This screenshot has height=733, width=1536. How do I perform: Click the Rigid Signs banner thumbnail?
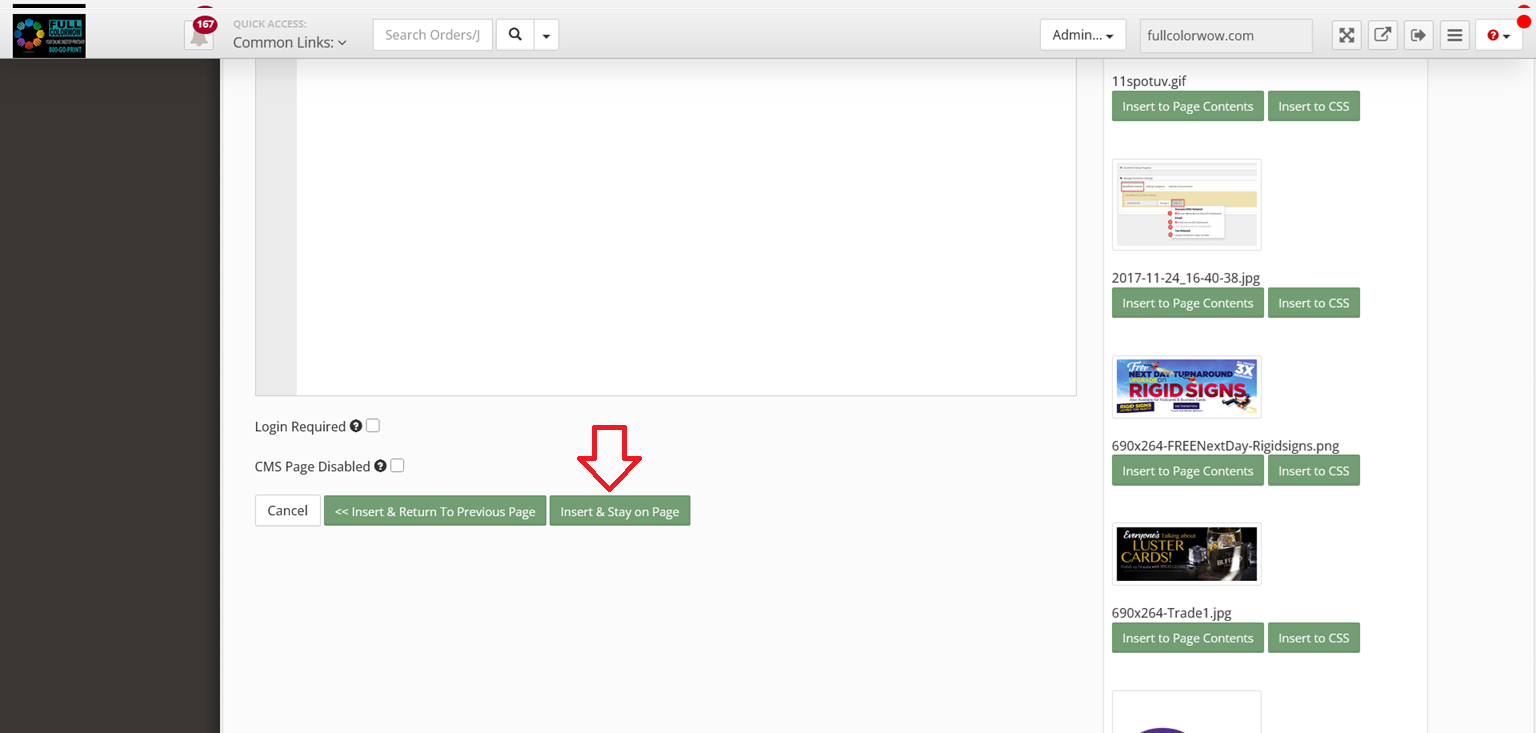(1186, 386)
